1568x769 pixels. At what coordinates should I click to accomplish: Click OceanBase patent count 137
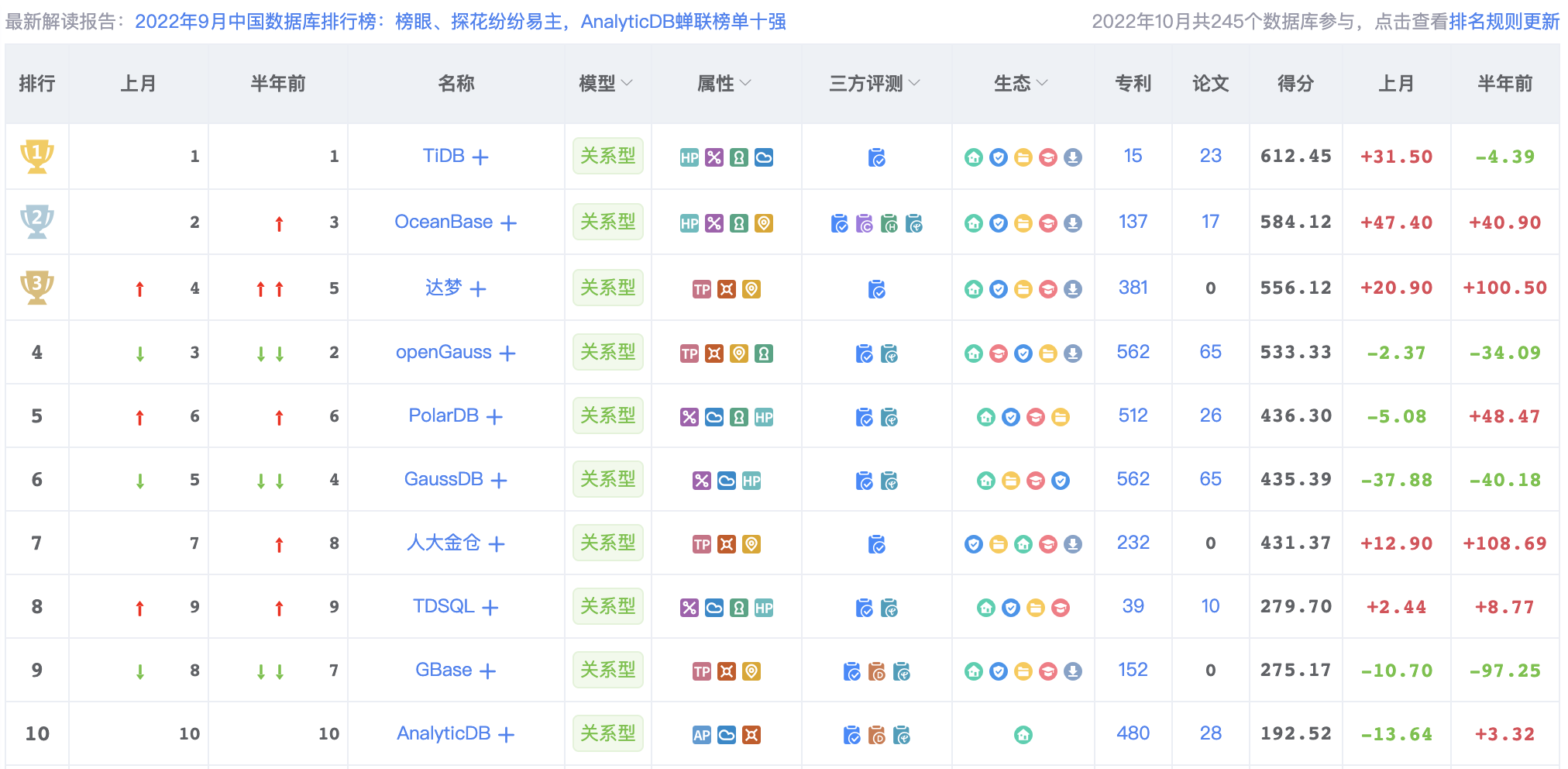point(1133,222)
